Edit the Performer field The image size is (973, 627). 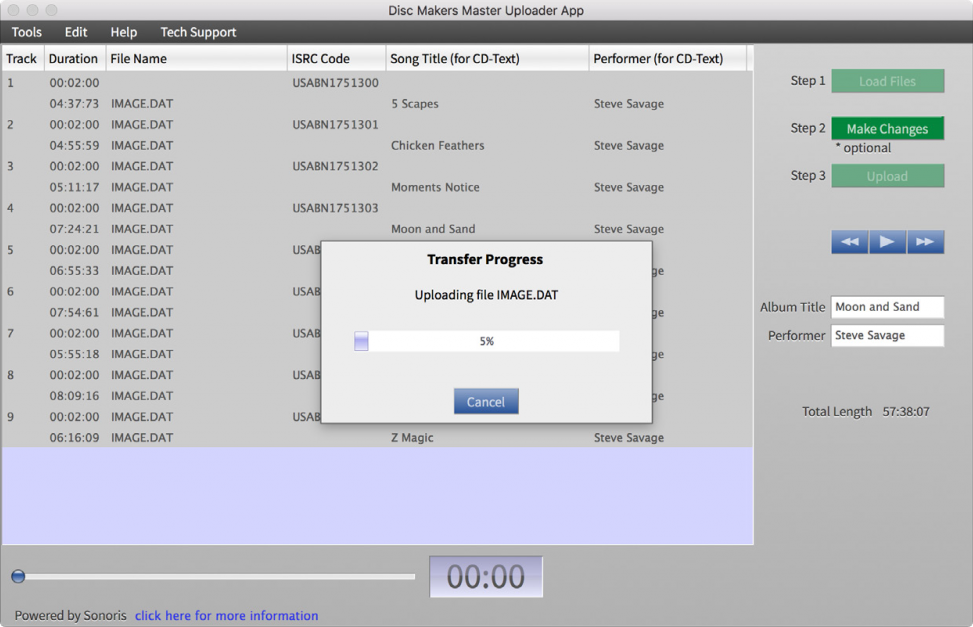[887, 335]
